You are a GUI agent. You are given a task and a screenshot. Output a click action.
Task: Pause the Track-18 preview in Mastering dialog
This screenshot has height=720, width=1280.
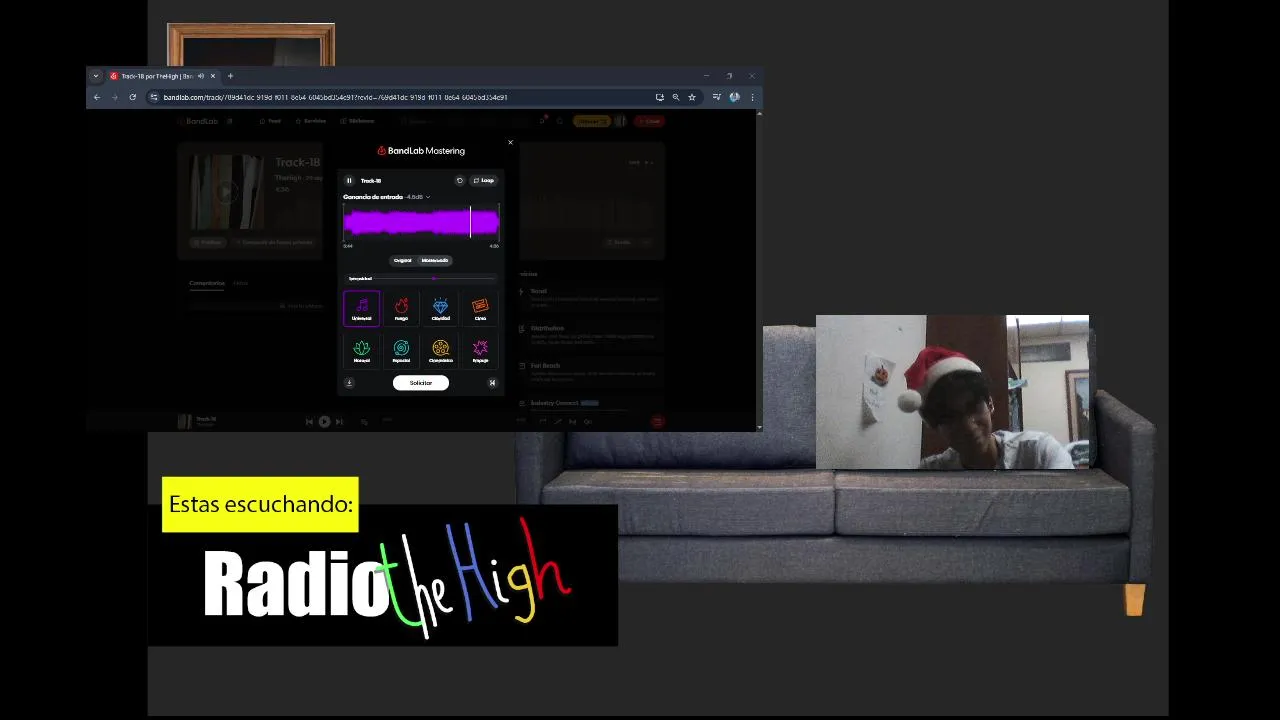pyautogui.click(x=349, y=181)
